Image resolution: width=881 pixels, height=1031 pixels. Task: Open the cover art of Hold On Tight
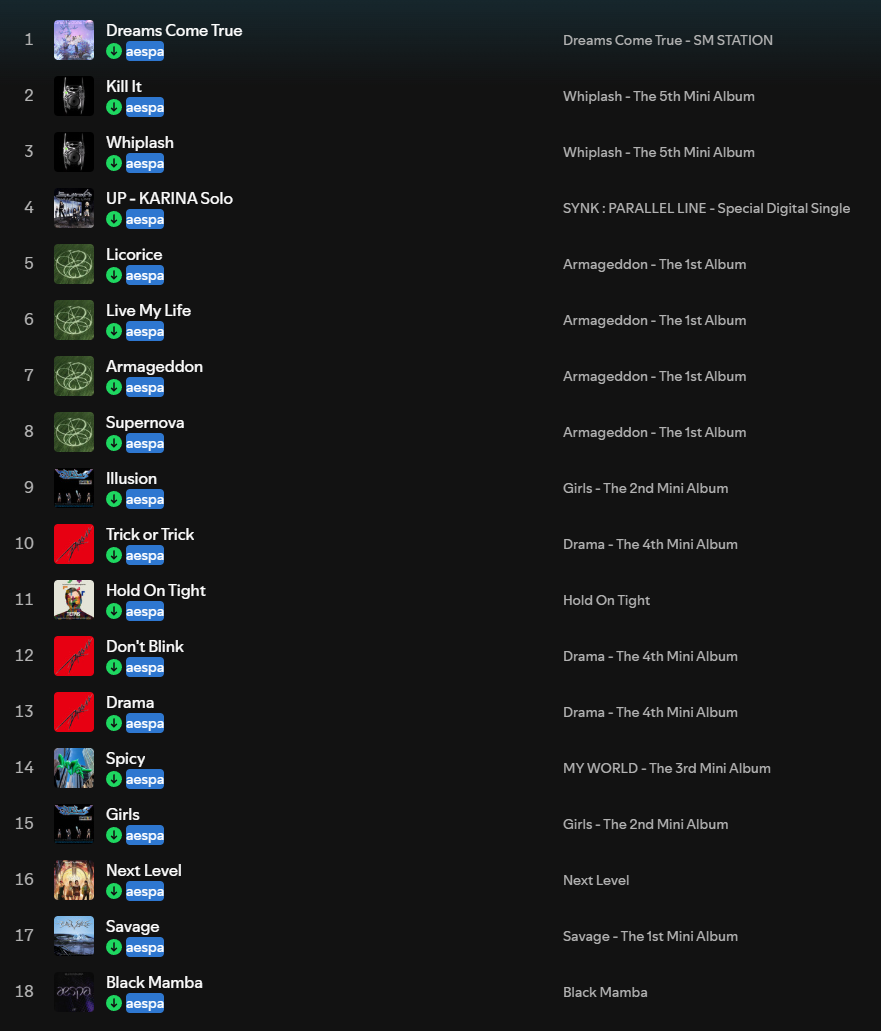74,600
